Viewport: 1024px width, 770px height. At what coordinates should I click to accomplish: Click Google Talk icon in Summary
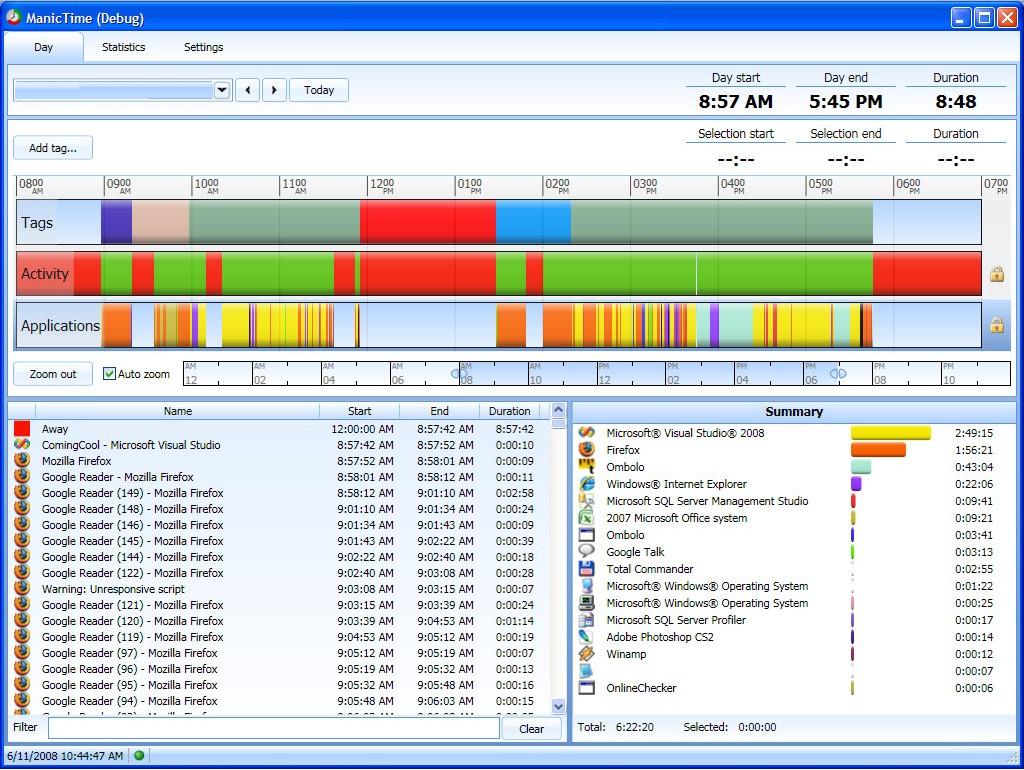[x=587, y=552]
